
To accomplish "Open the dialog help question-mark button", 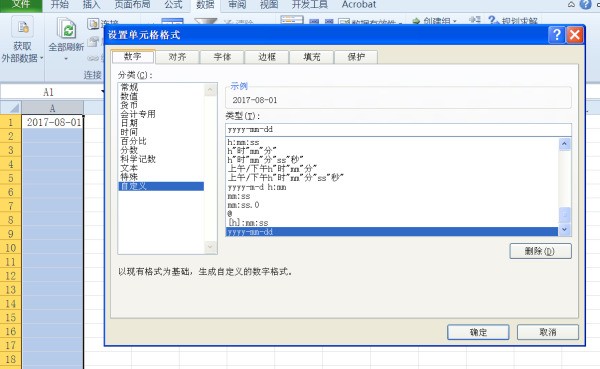I will (556, 35).
